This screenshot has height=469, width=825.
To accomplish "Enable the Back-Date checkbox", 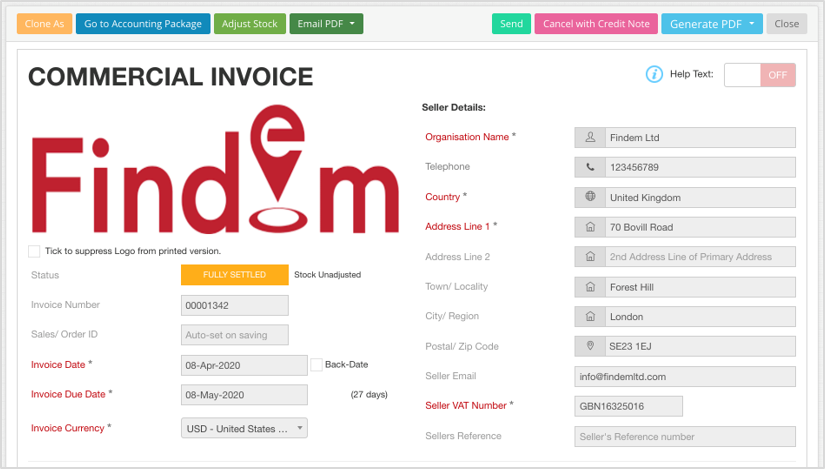I will tap(316, 365).
